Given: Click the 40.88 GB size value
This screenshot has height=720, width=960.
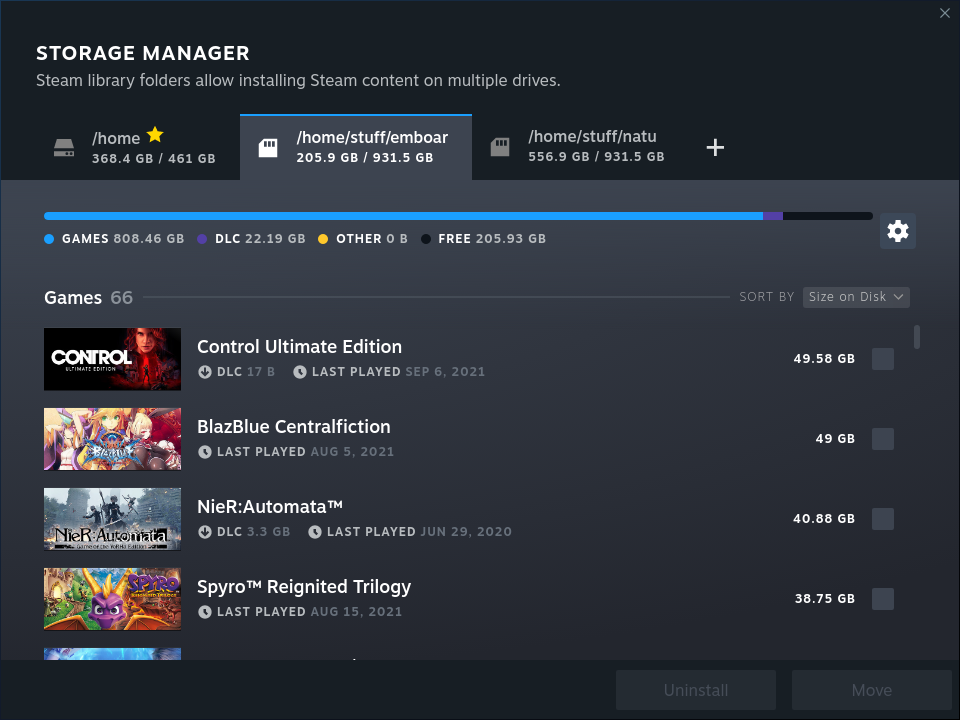Looking at the screenshot, I should (x=824, y=519).
